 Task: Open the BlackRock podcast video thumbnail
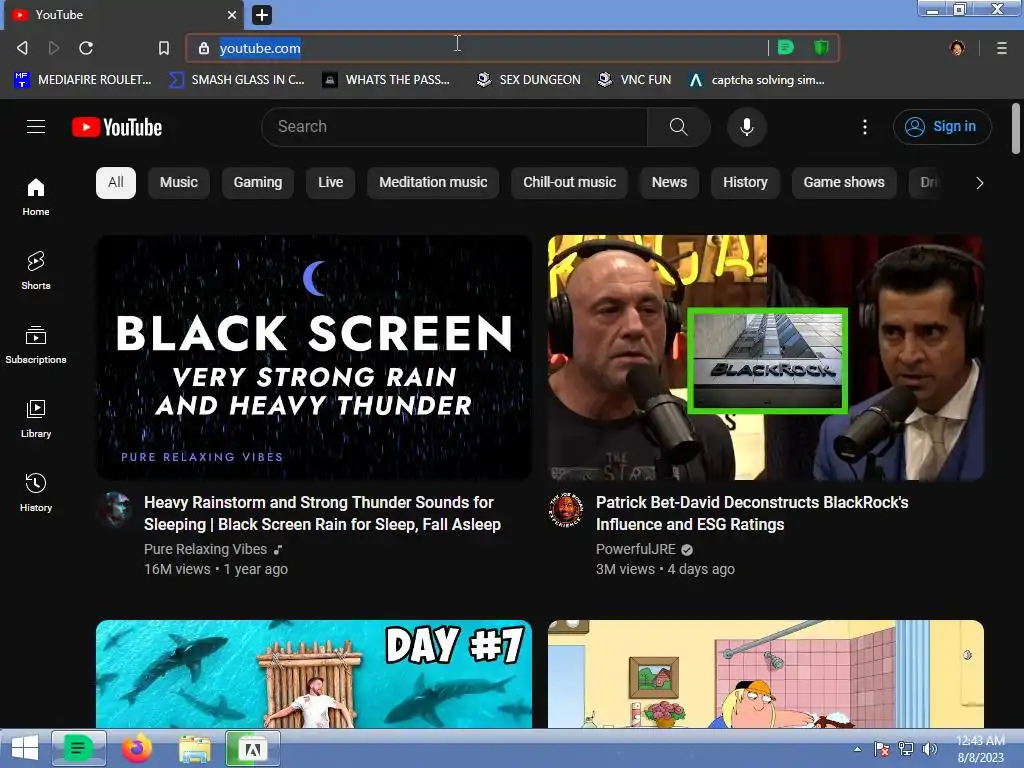pyautogui.click(x=766, y=357)
